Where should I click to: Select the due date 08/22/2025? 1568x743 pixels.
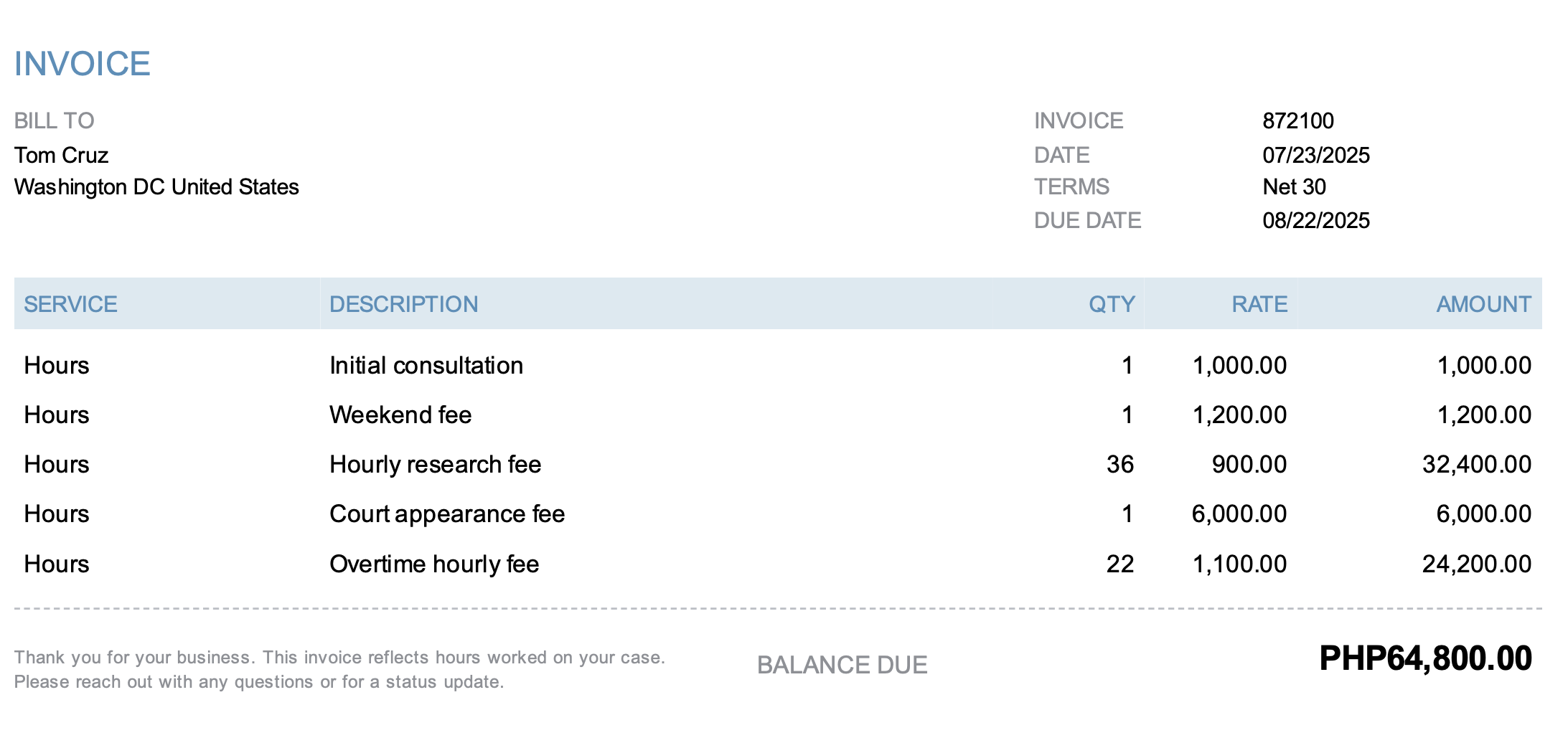point(1315,220)
